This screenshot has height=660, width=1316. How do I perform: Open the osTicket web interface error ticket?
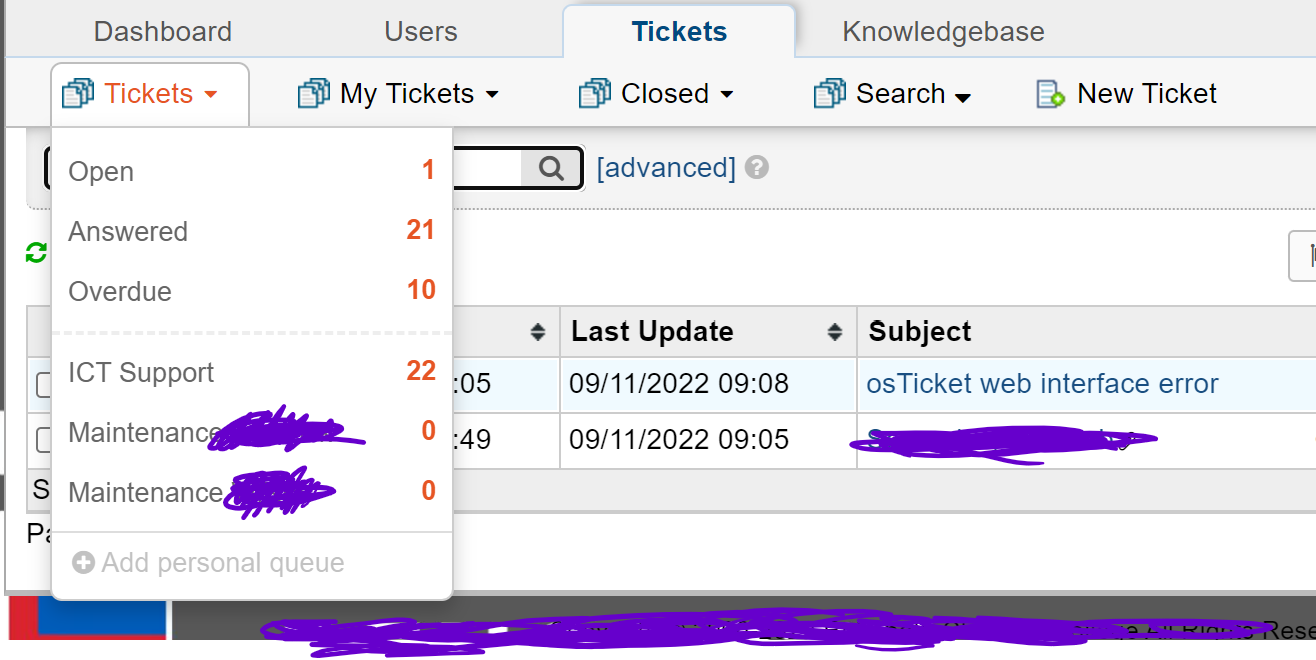pyautogui.click(x=1042, y=384)
